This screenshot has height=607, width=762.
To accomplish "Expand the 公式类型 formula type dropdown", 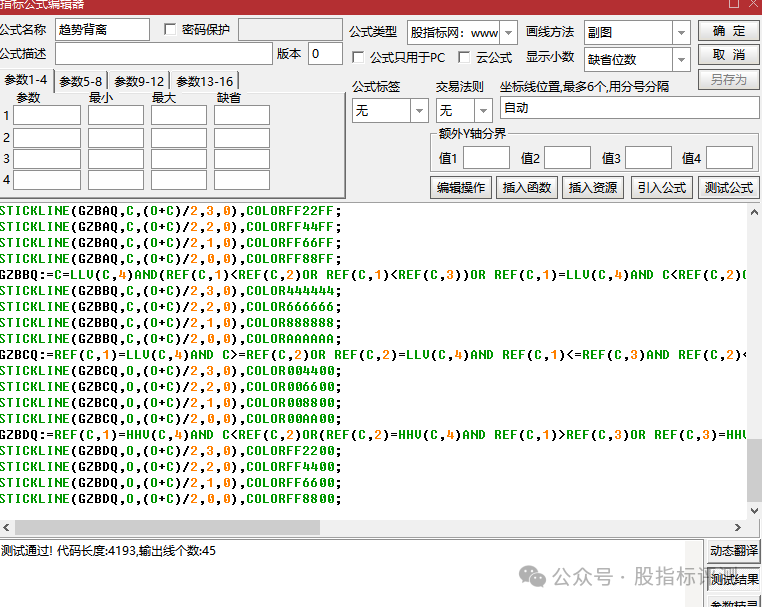I will coord(508,33).
